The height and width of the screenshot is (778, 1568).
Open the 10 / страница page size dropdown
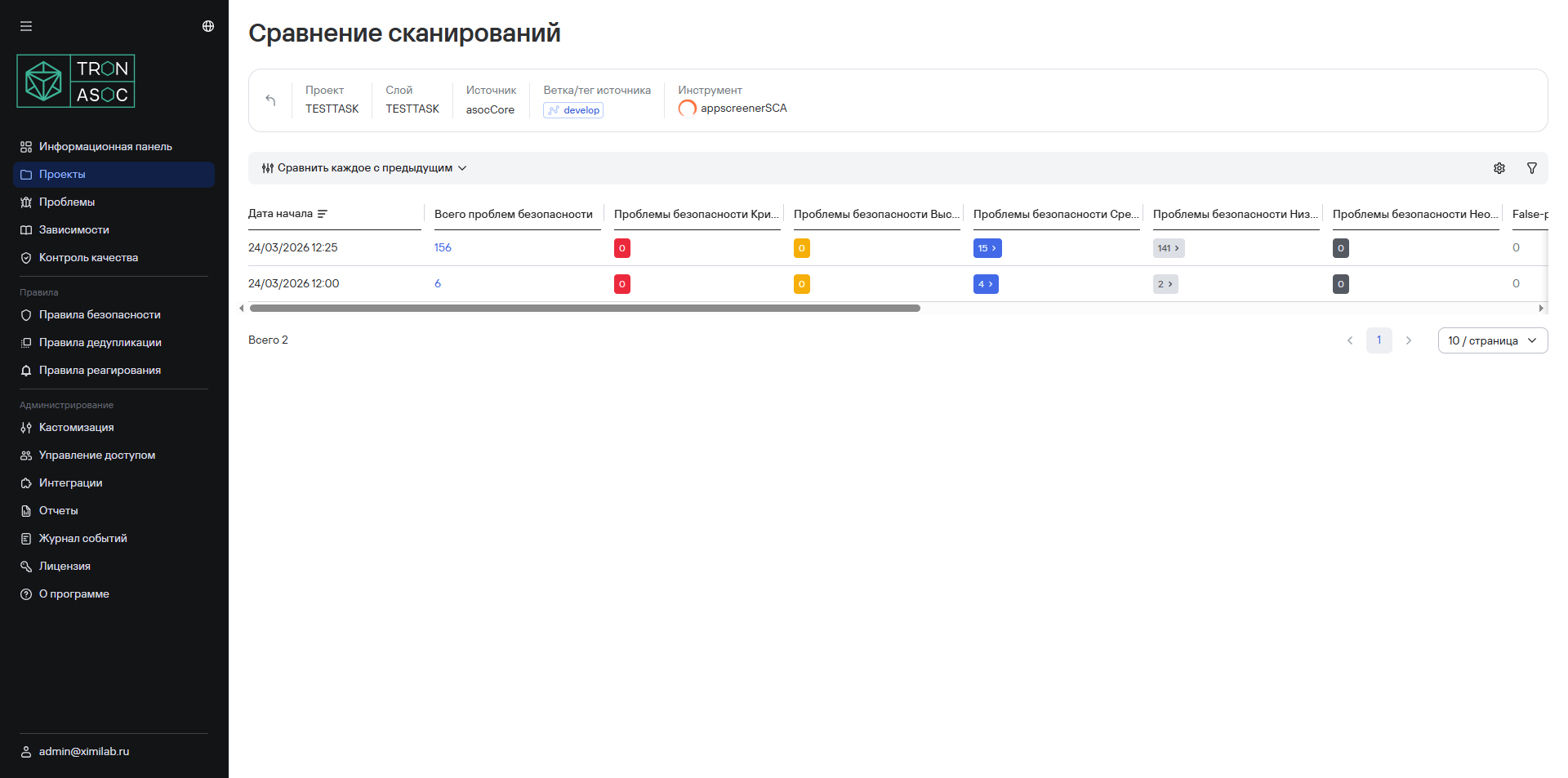tap(1491, 340)
